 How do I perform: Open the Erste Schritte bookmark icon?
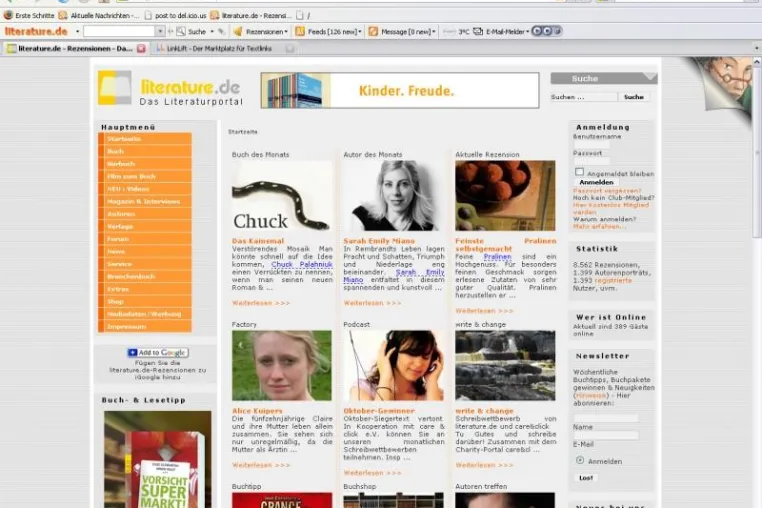8,16
